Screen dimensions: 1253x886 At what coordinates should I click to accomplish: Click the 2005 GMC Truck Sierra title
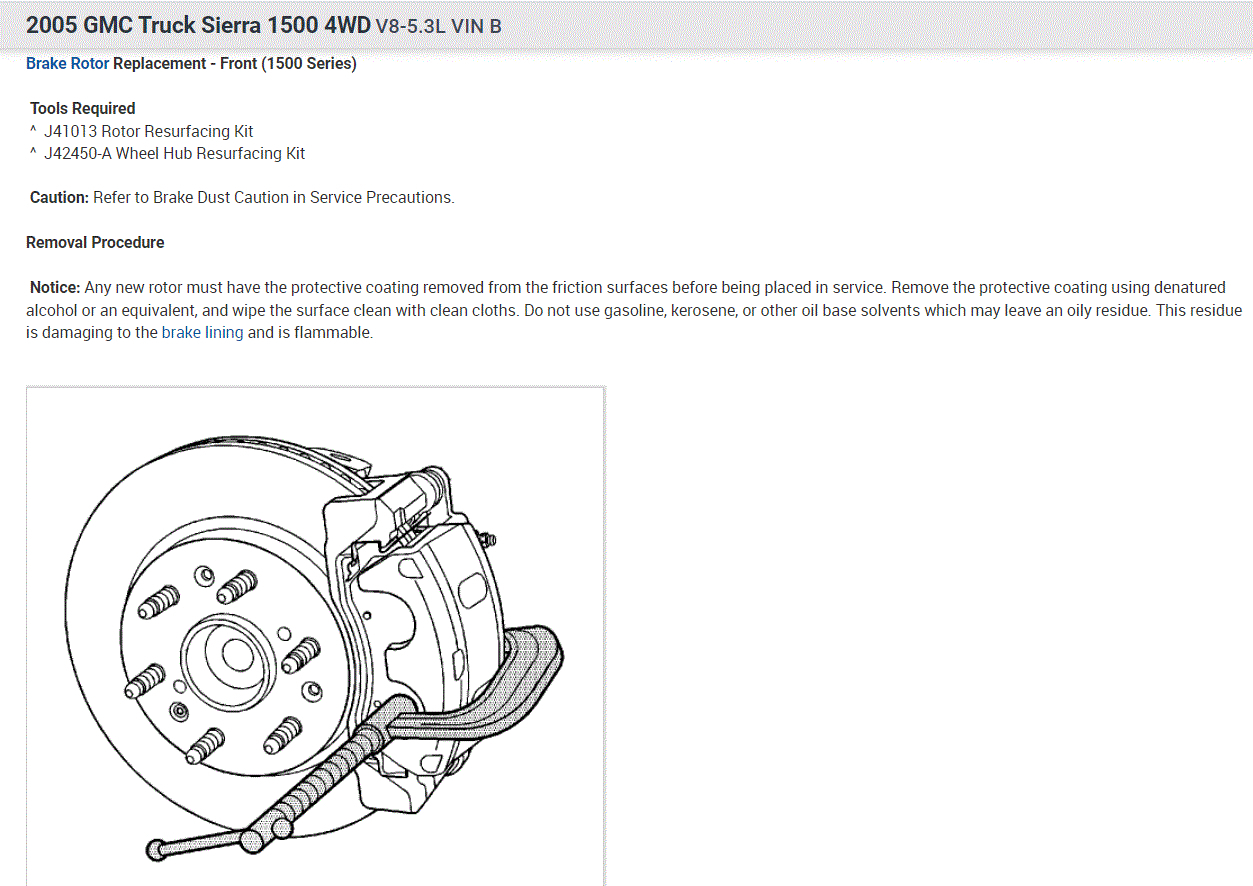pyautogui.click(x=198, y=26)
